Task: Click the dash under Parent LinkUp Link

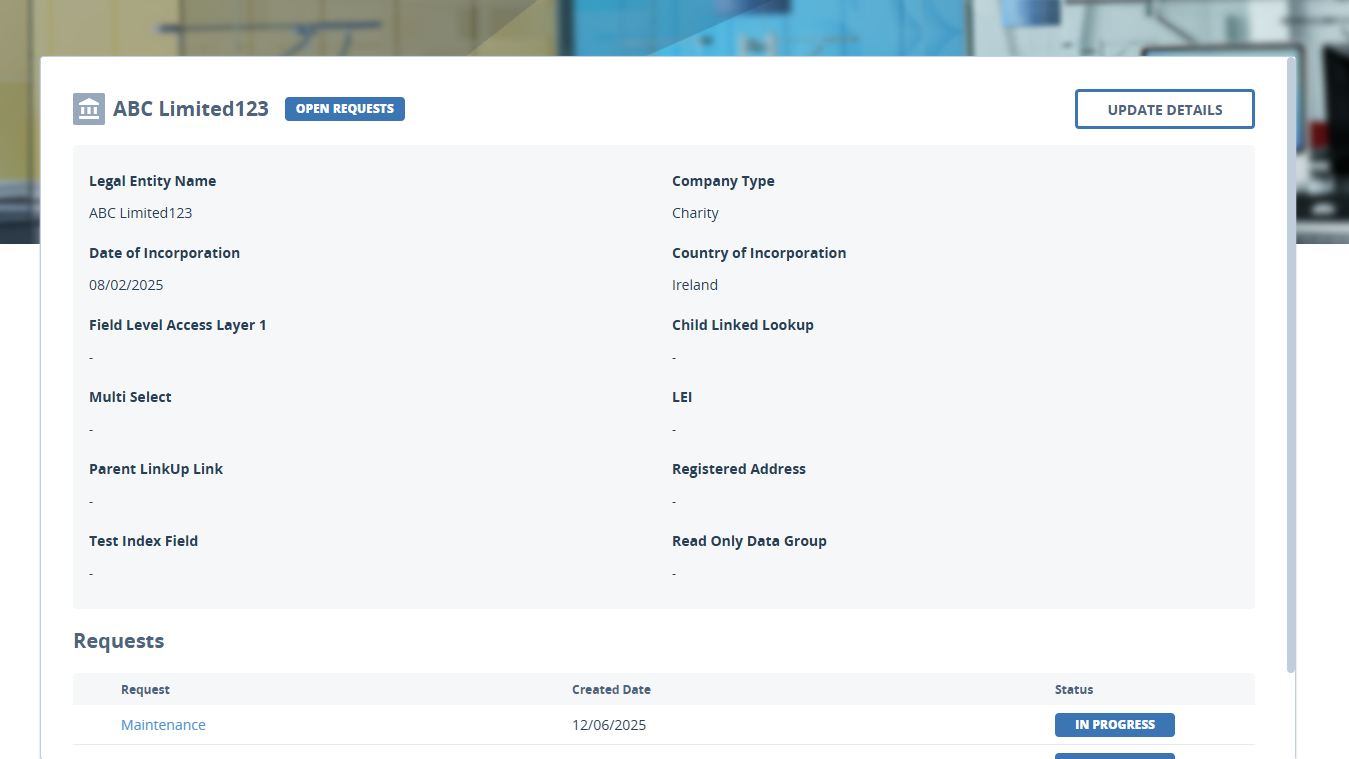Action: coord(91,500)
